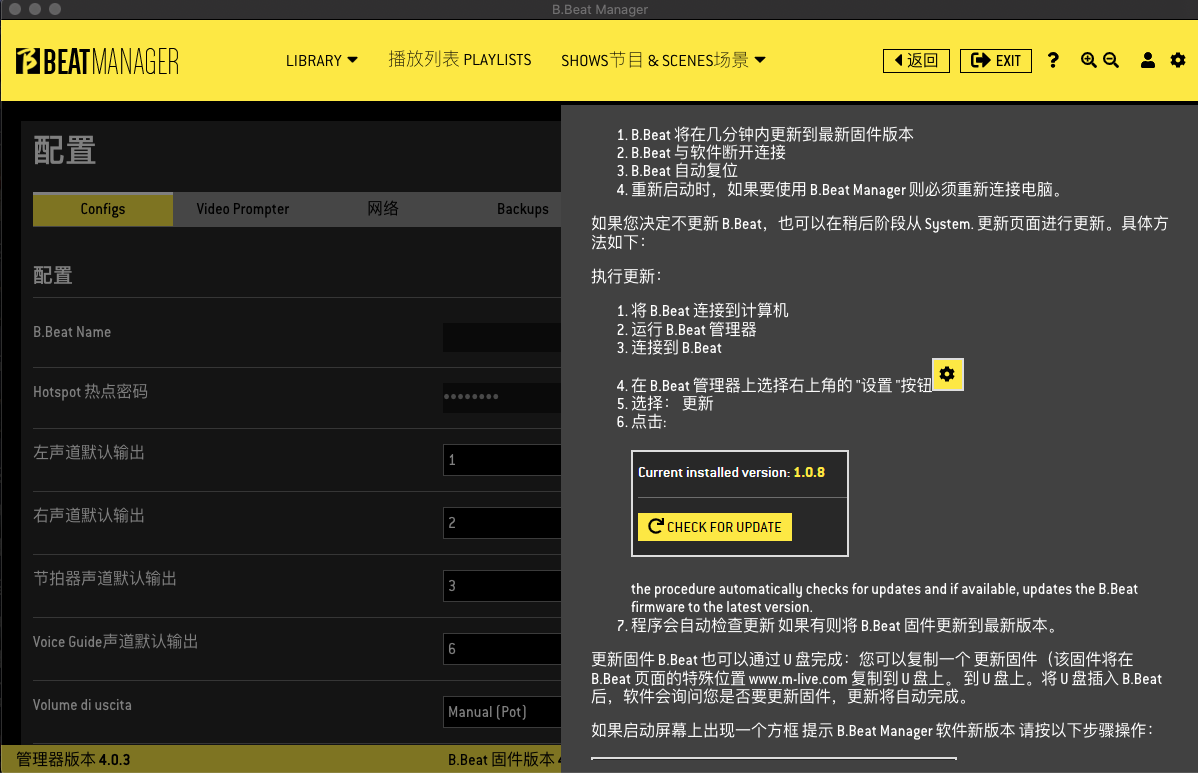Expand SHOWS节目 & SCENES场景 dropdown
1198x773 pixels.
click(662, 60)
